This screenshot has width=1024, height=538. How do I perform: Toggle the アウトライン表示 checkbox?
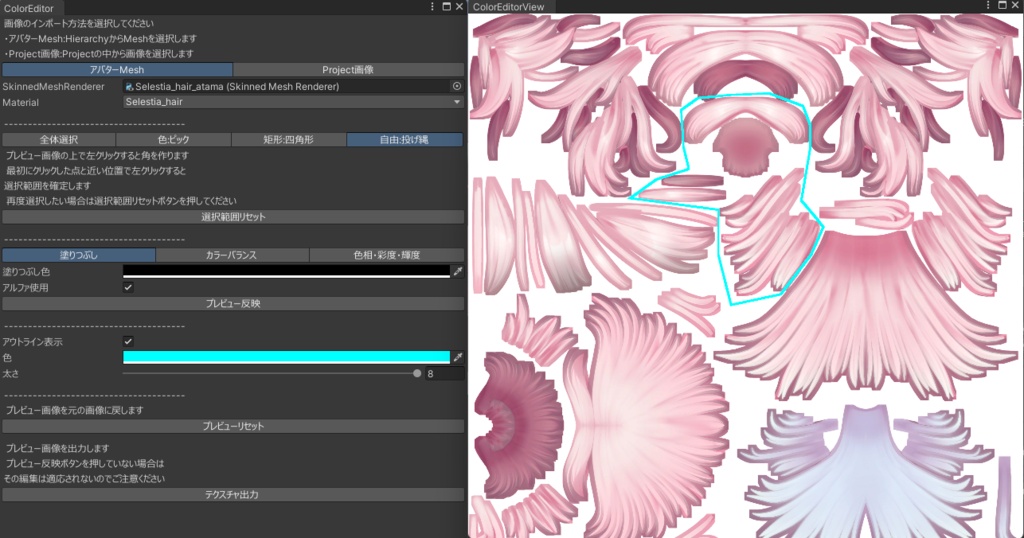(128, 341)
